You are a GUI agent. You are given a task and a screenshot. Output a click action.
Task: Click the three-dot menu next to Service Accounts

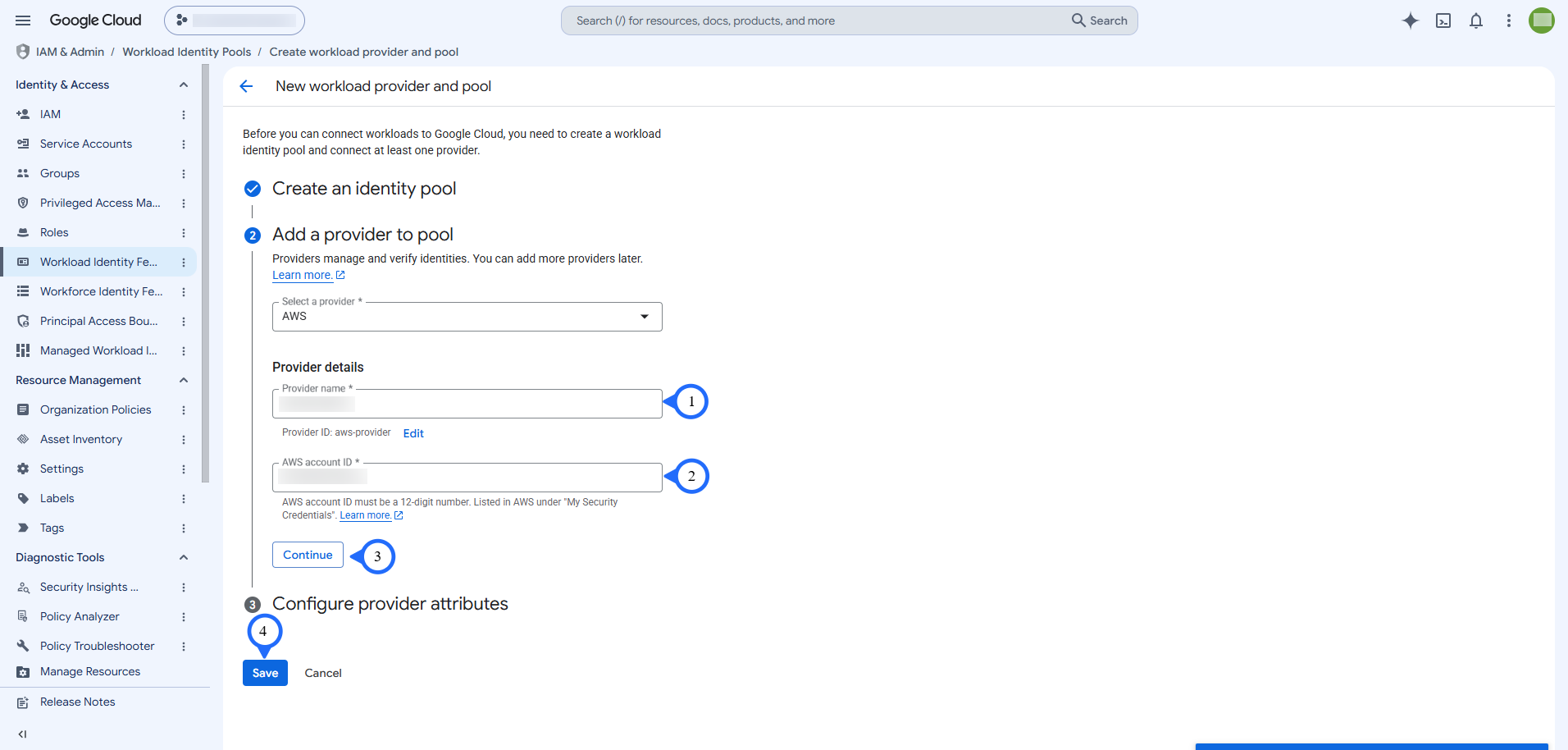(184, 144)
